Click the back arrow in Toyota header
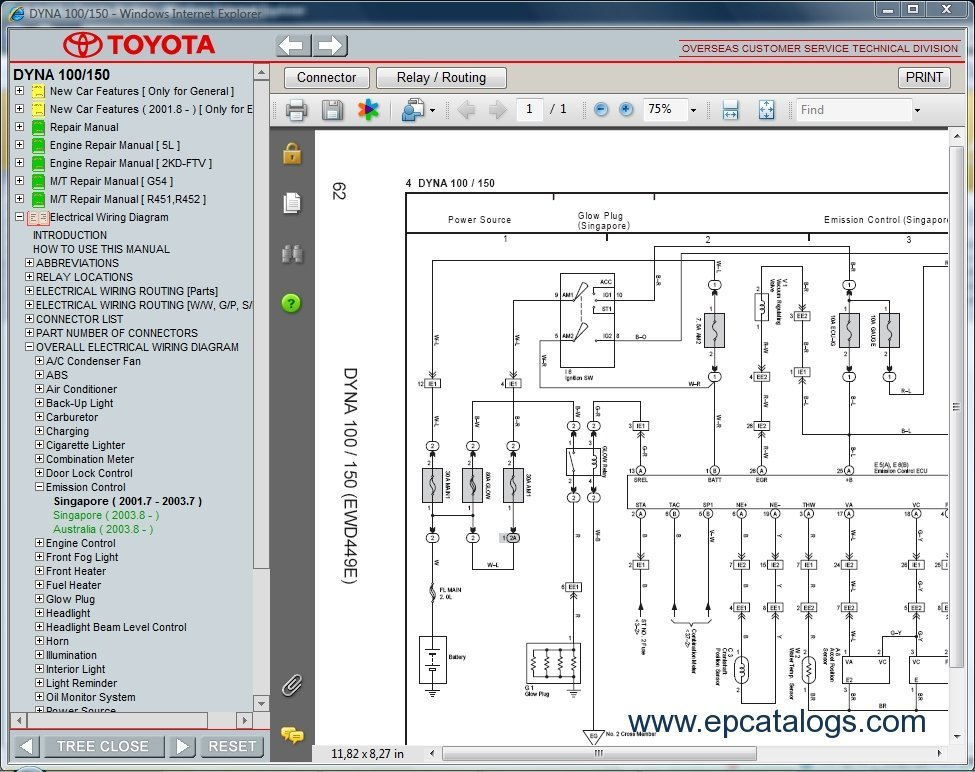This screenshot has width=975, height=772. [x=292, y=45]
